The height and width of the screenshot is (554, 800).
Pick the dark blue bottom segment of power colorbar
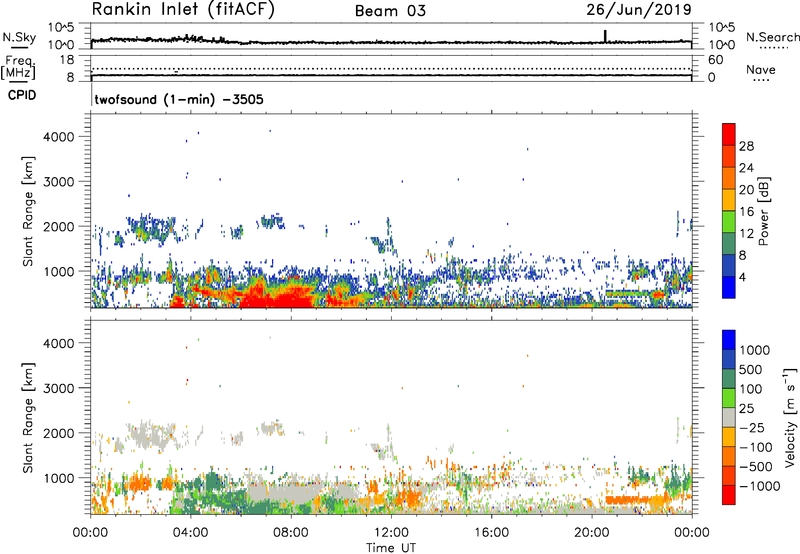(729, 287)
